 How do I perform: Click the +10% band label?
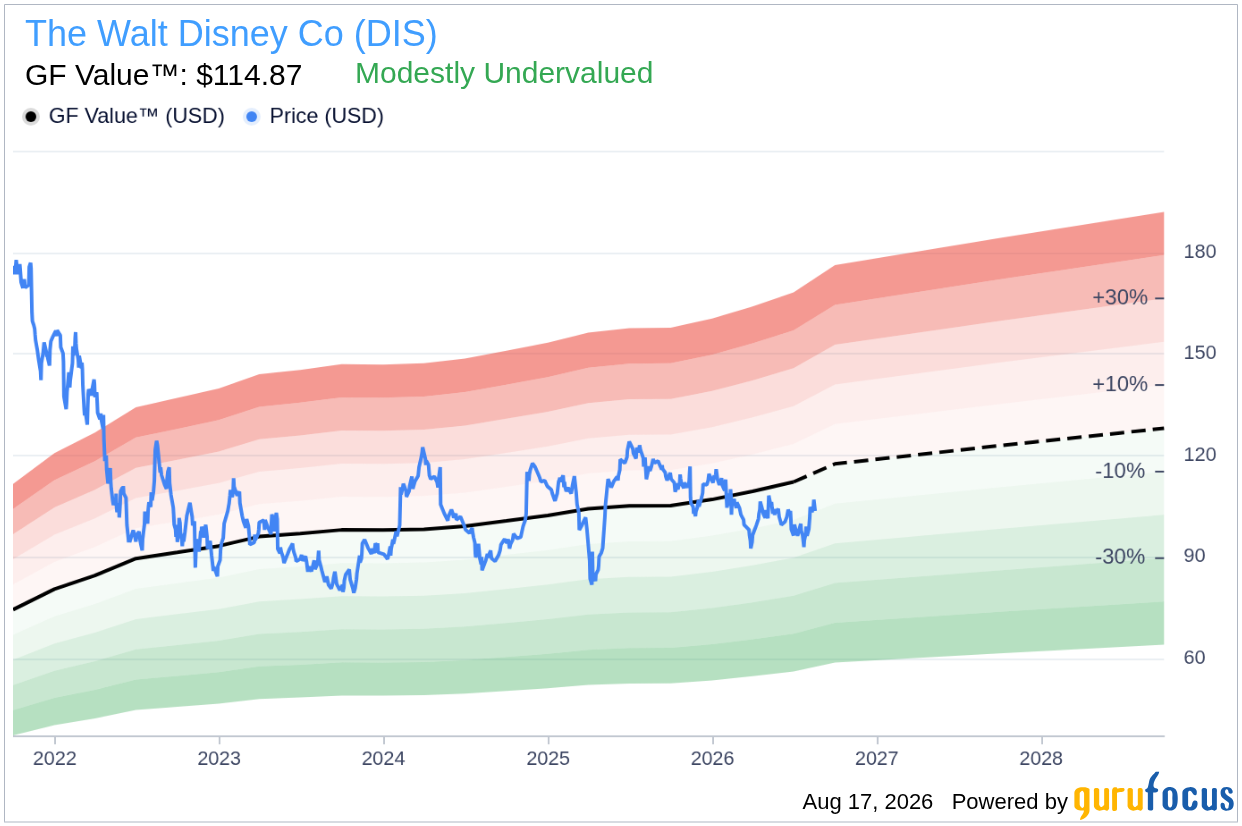[1120, 384]
